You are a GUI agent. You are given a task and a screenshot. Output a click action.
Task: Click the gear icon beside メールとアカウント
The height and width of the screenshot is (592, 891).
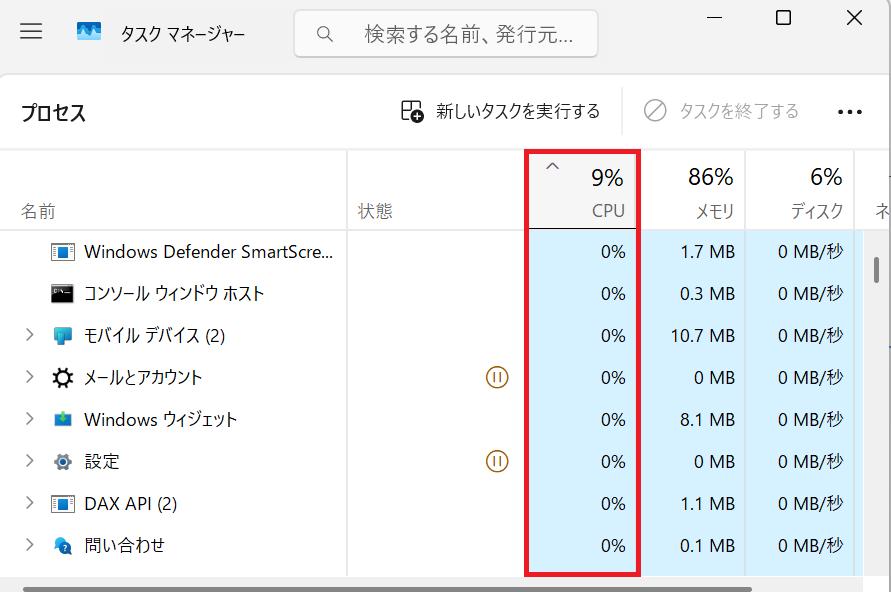(x=62, y=377)
